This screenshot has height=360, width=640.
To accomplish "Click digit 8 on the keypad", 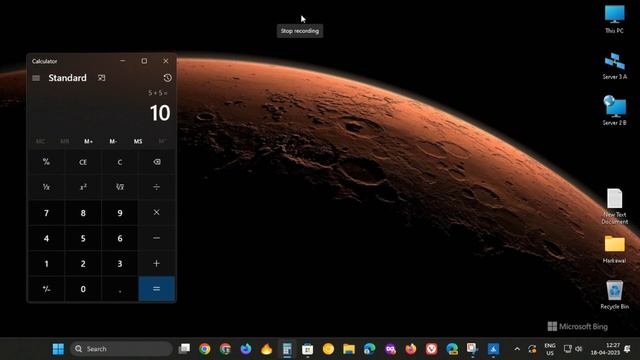I will click(83, 213).
